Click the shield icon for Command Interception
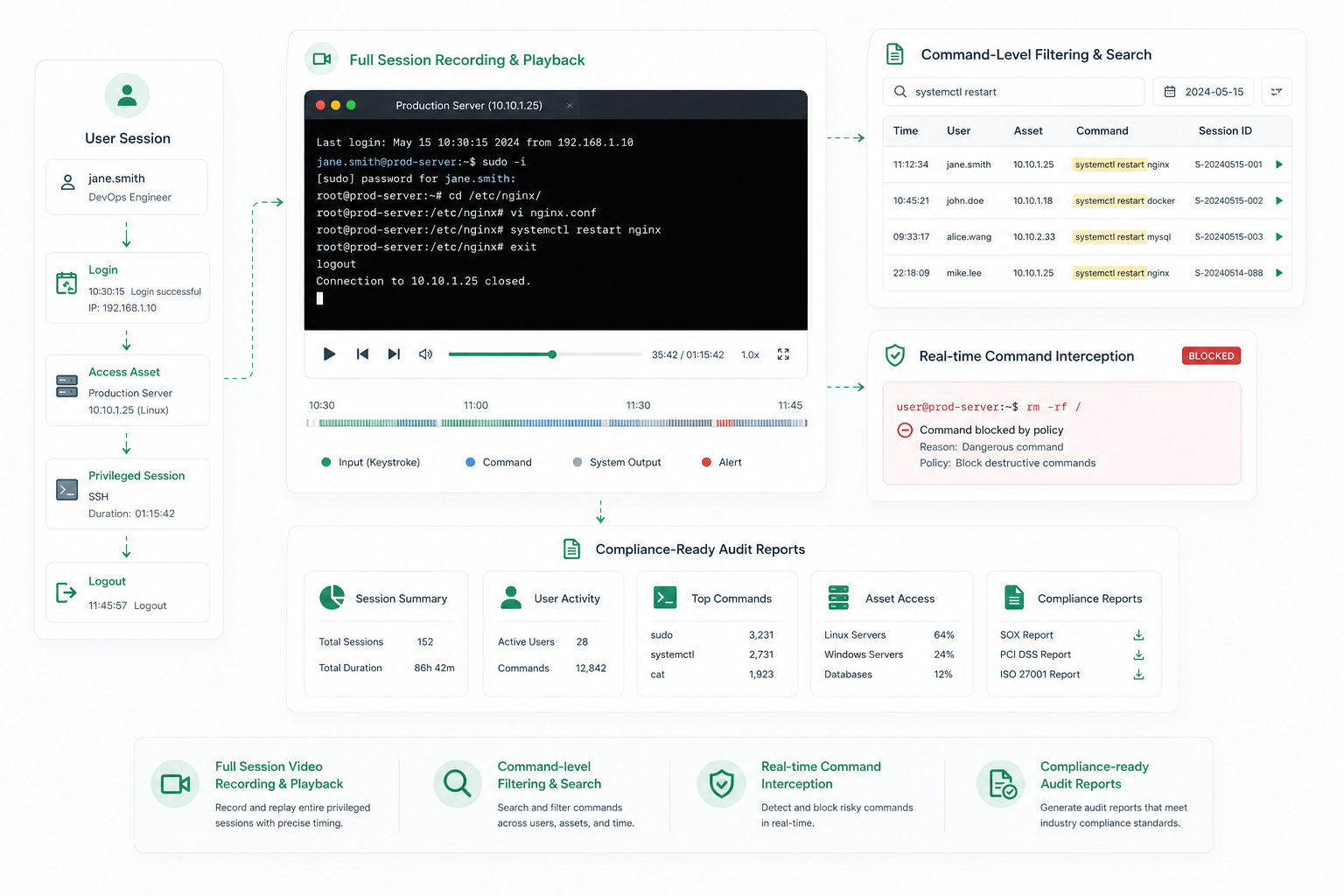This screenshot has width=1344, height=896. pyautogui.click(x=894, y=355)
